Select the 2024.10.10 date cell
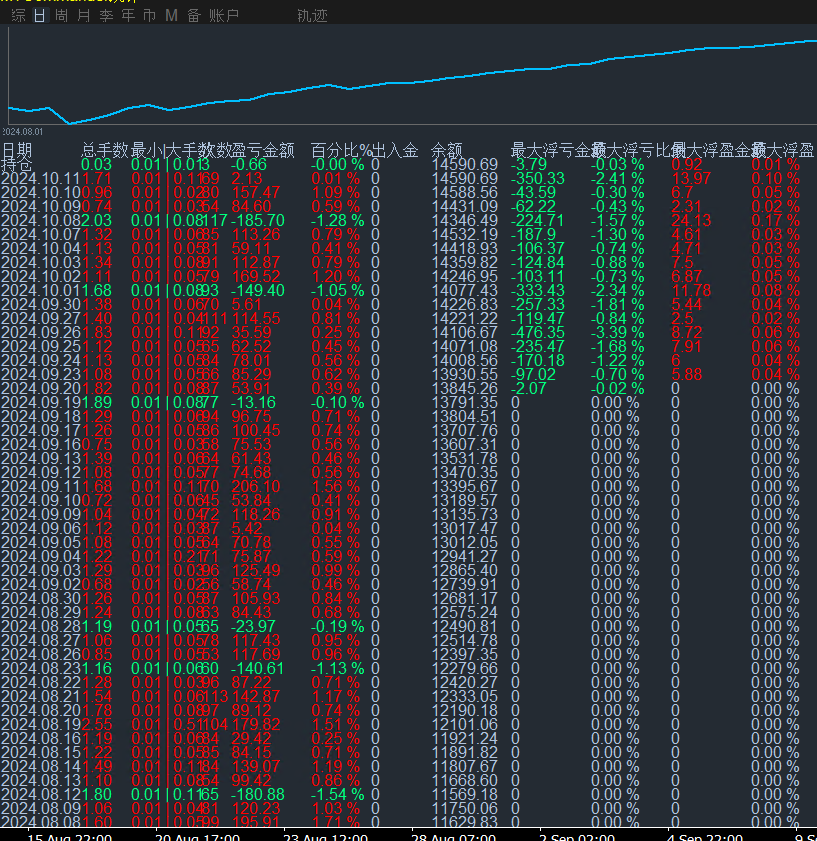 41,193
